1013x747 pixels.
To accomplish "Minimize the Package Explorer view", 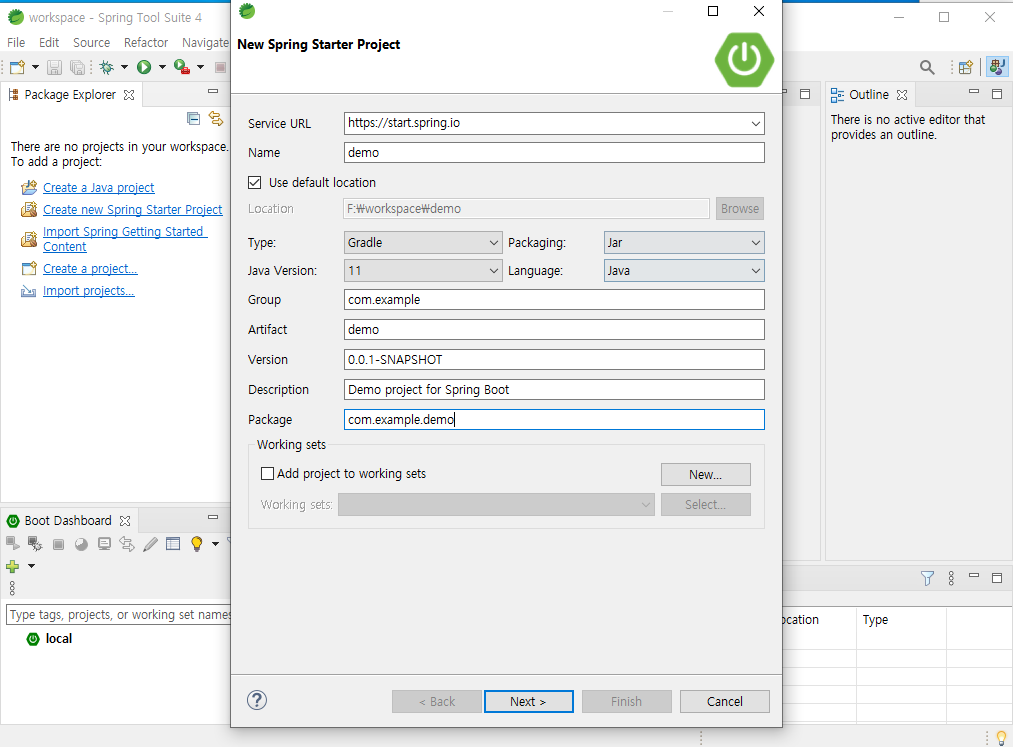I will point(213,92).
